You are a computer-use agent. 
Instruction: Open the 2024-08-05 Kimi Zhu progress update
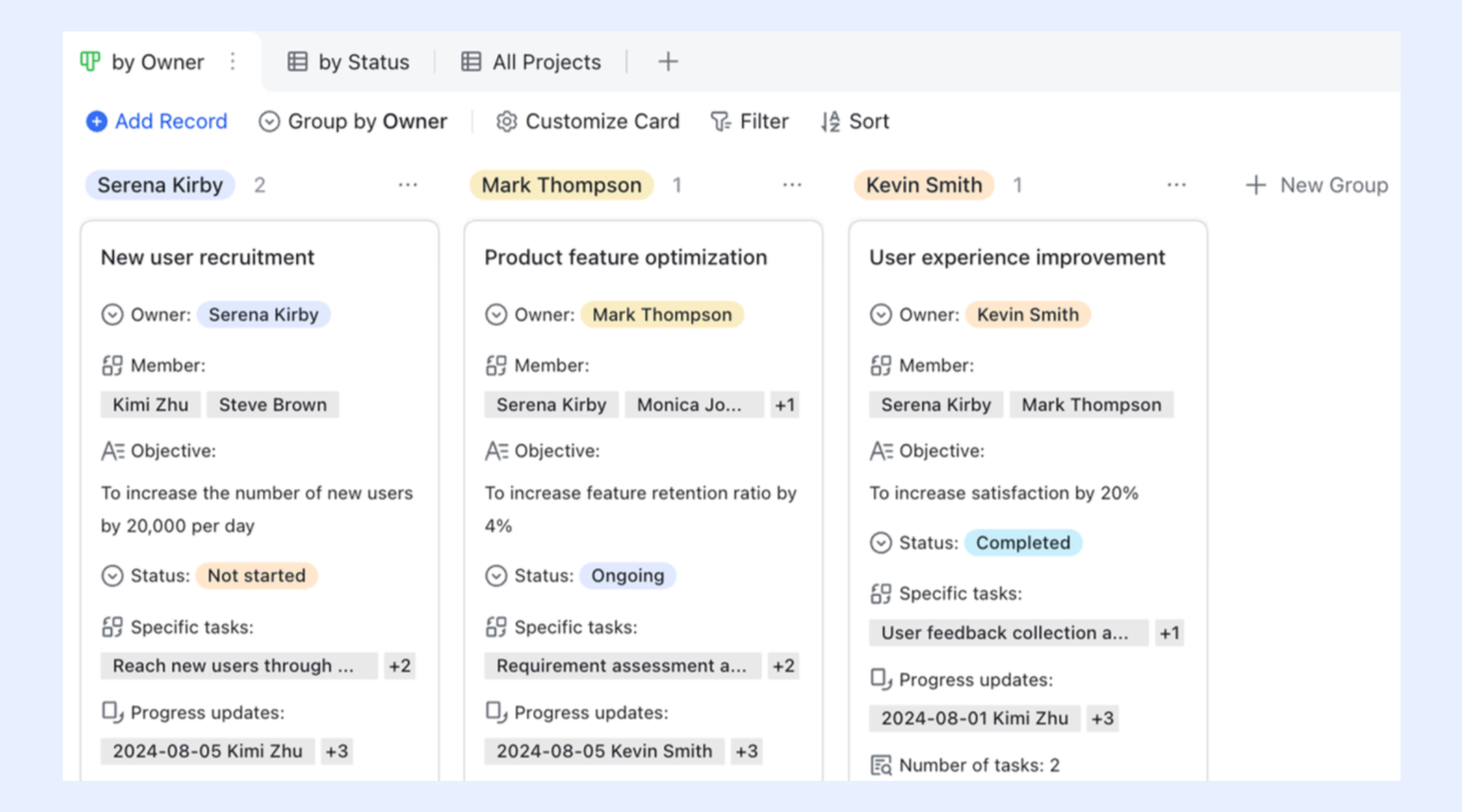(x=208, y=751)
